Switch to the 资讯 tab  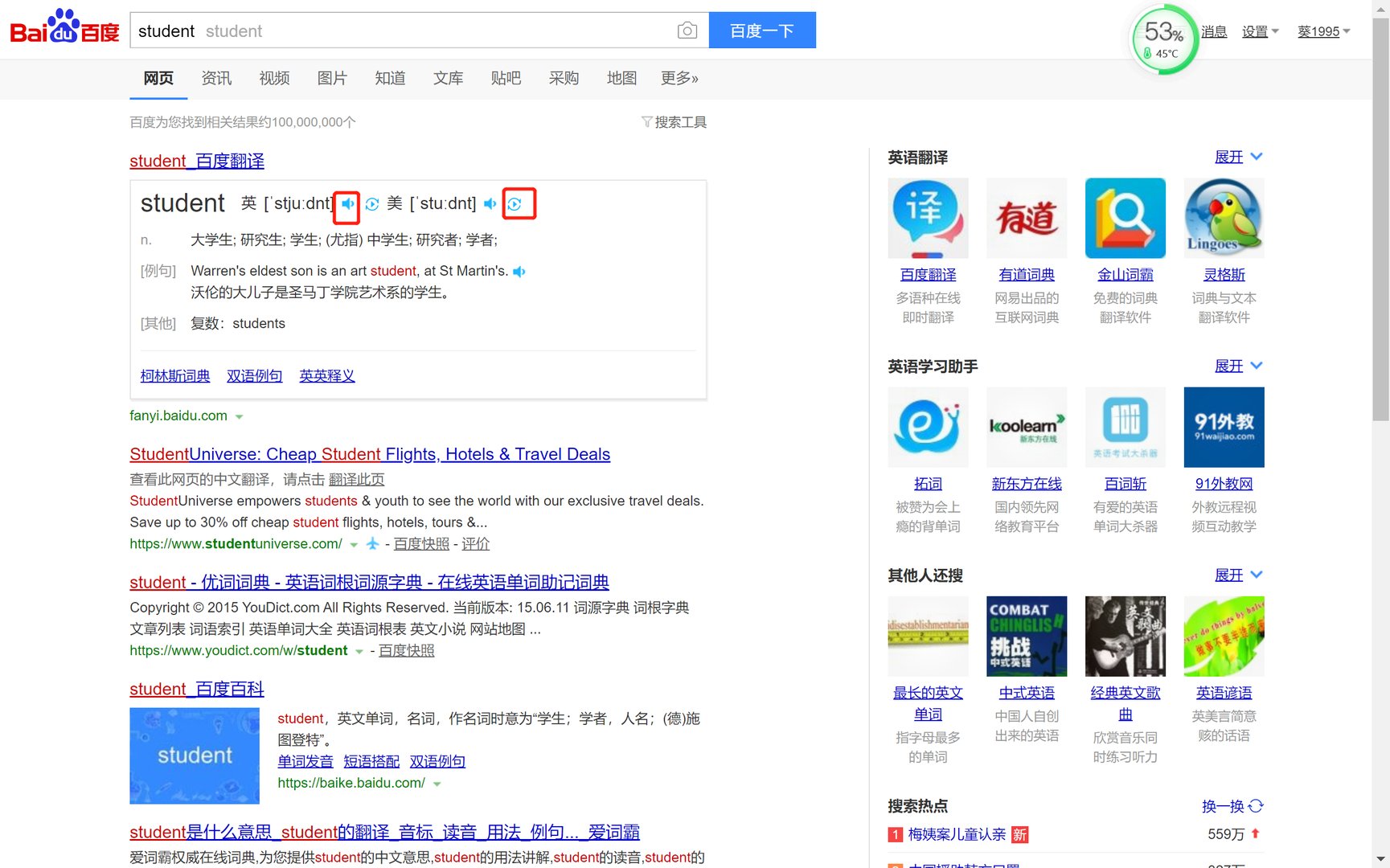[x=216, y=78]
